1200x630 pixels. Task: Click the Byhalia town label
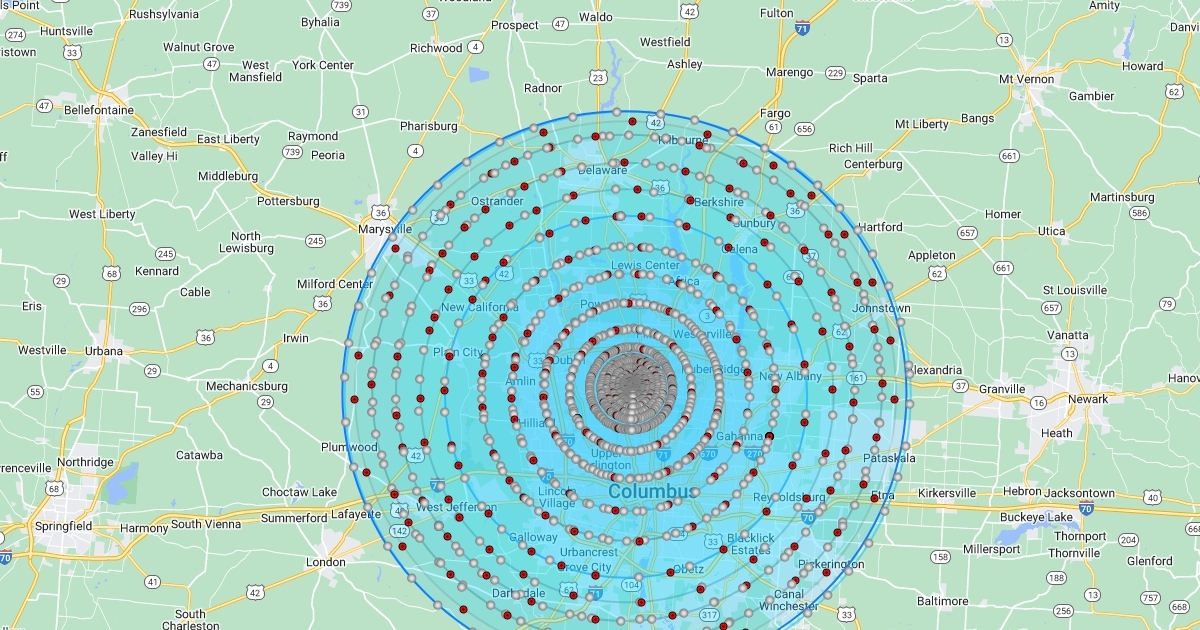(320, 21)
